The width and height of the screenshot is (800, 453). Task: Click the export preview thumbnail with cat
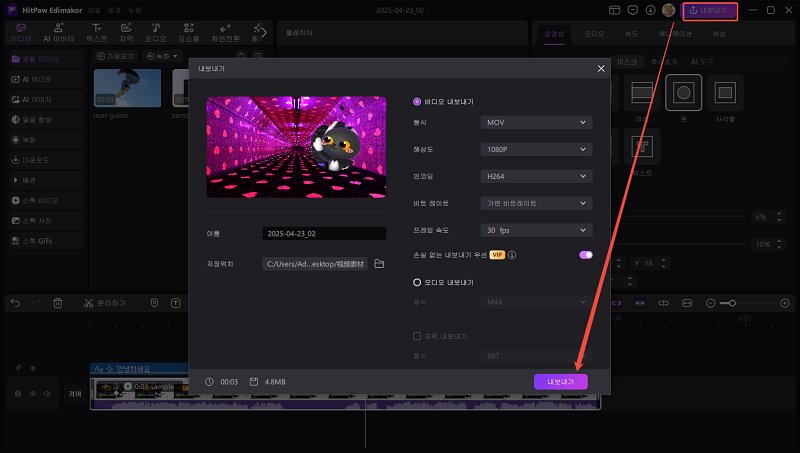tap(296, 147)
